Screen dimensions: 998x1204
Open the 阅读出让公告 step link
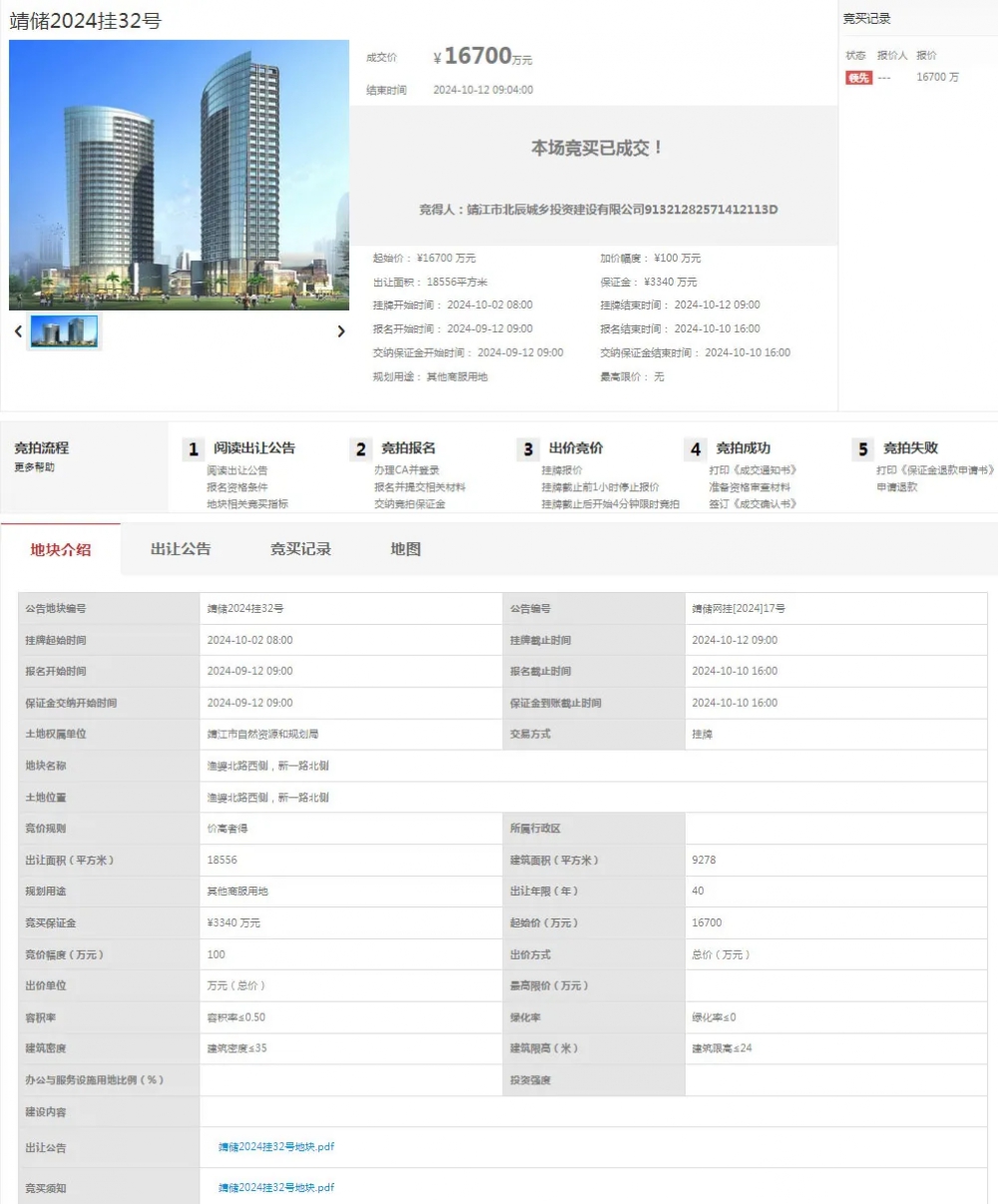coord(238,470)
